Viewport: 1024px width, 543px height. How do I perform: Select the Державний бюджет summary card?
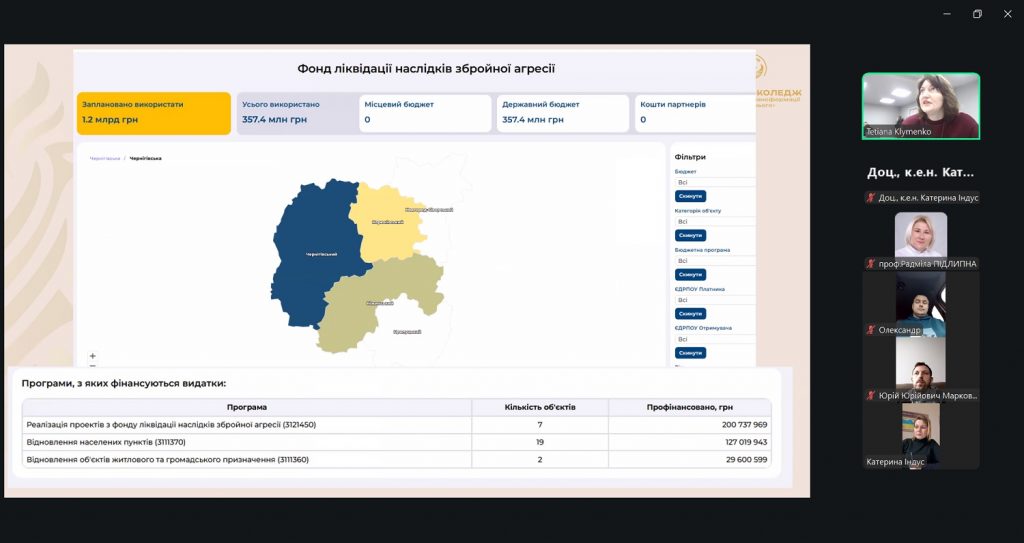(563, 113)
